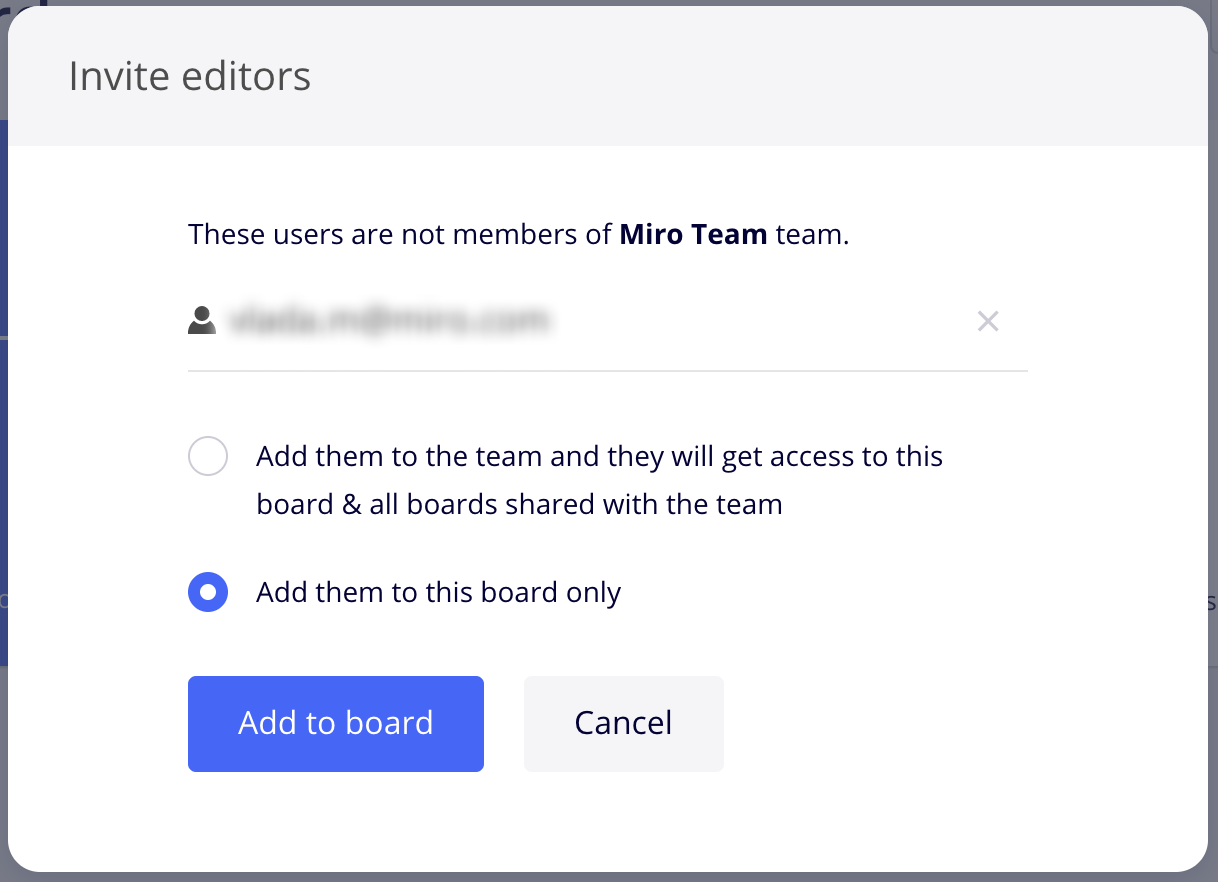Select the "Add them to this board only" radio button
Image resolution: width=1218 pixels, height=882 pixels.
(208, 592)
